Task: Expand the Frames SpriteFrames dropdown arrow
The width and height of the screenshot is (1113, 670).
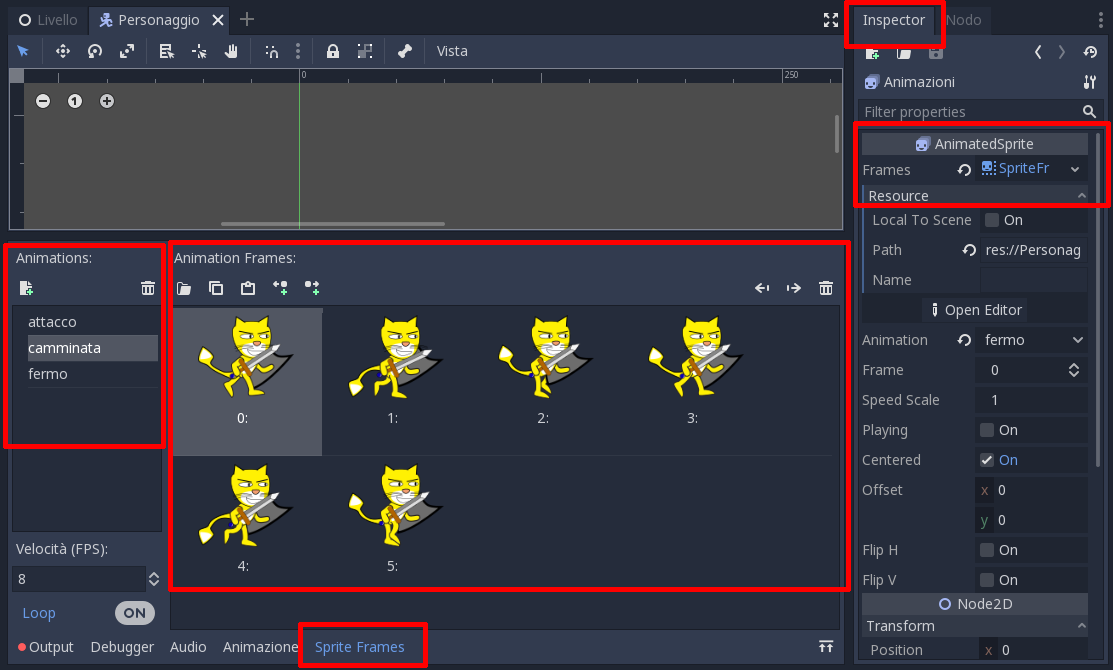Action: click(x=1075, y=169)
